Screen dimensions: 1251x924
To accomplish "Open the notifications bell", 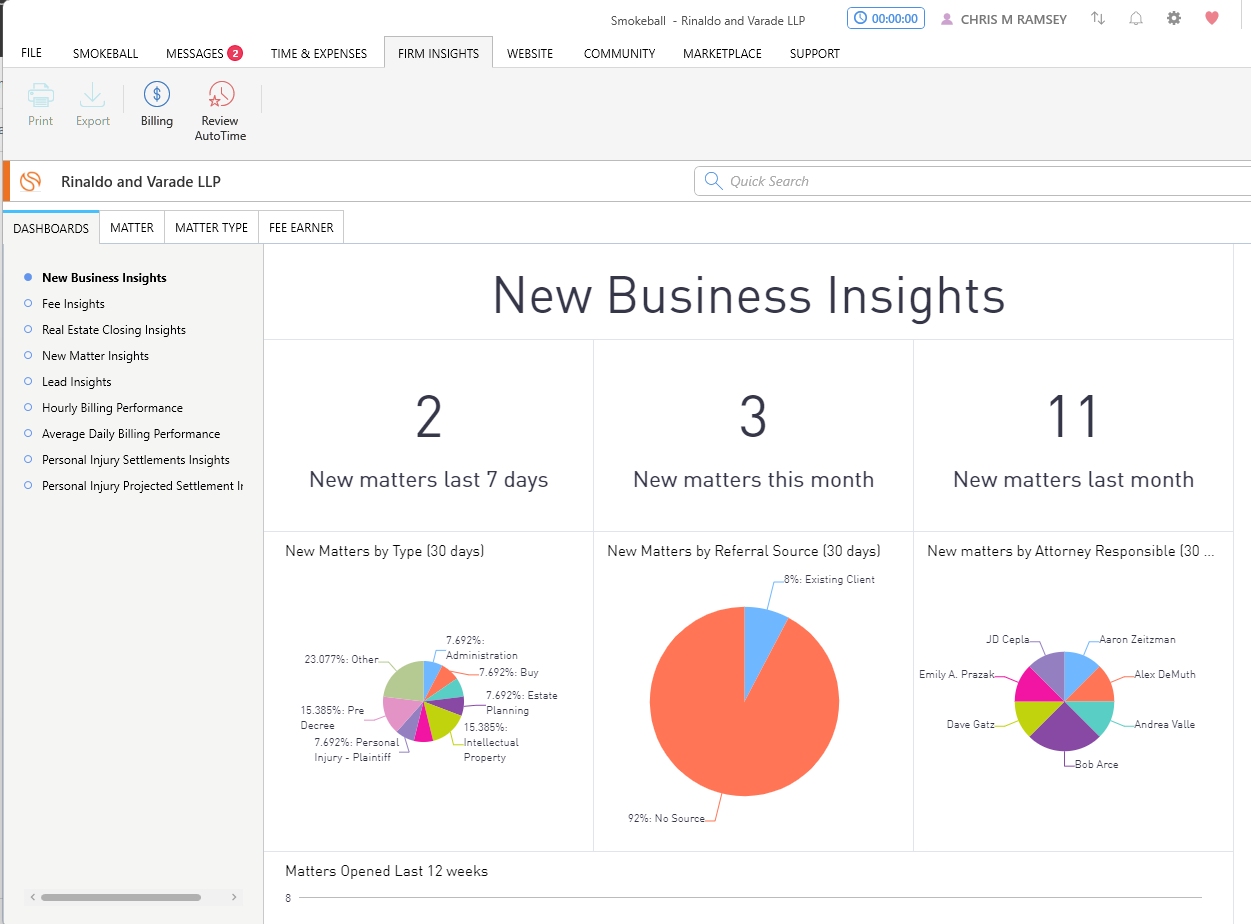I will [1136, 18].
